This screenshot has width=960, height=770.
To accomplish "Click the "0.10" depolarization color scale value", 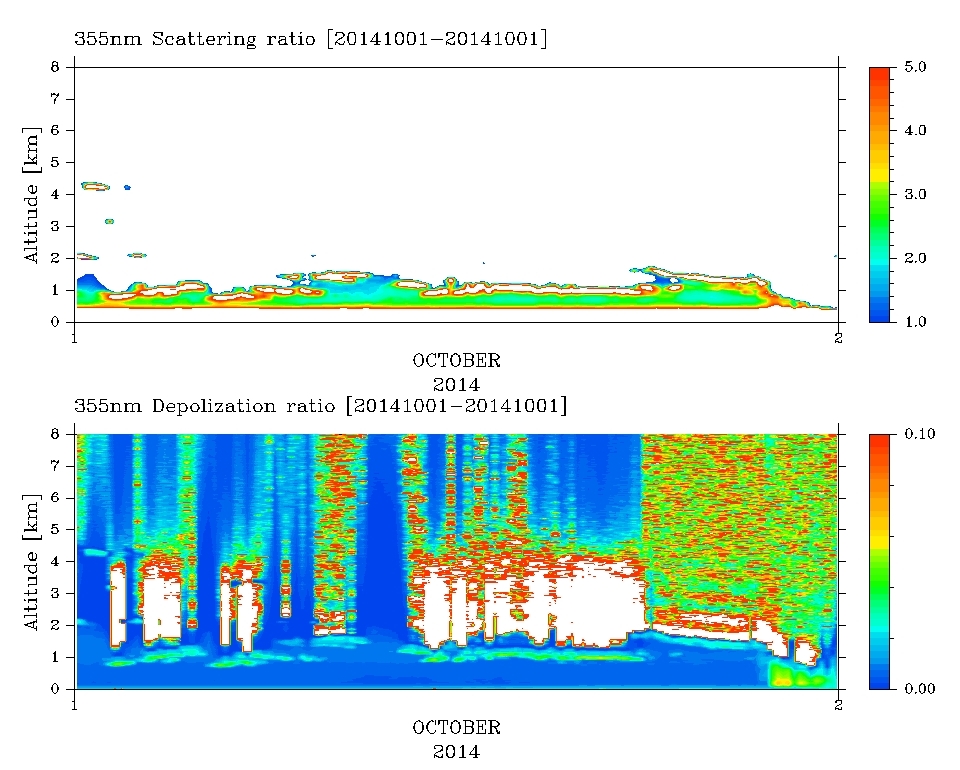I will point(920,434).
